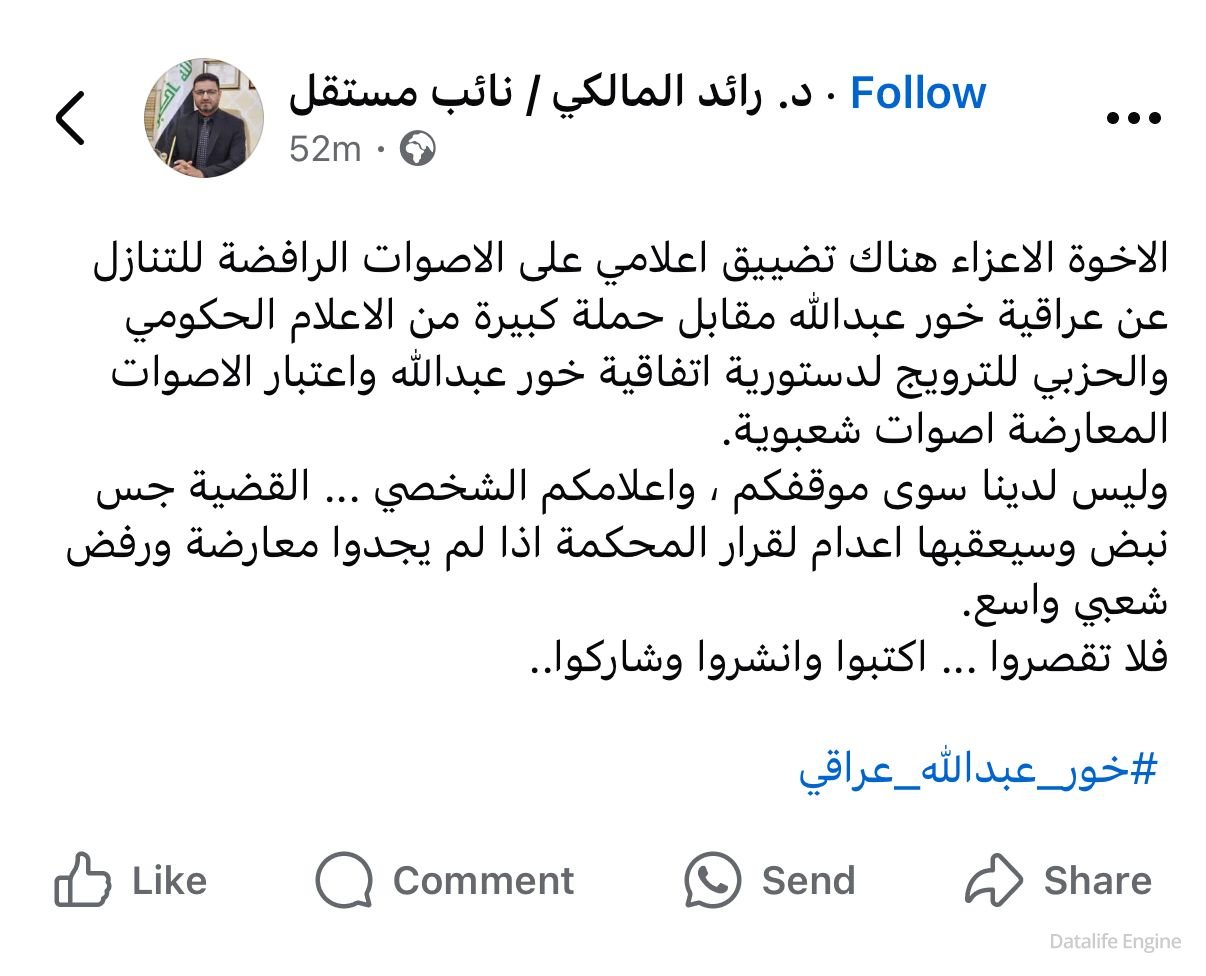Tap the Share arrow icon
The width and height of the screenshot is (1206, 976).
coord(994,880)
